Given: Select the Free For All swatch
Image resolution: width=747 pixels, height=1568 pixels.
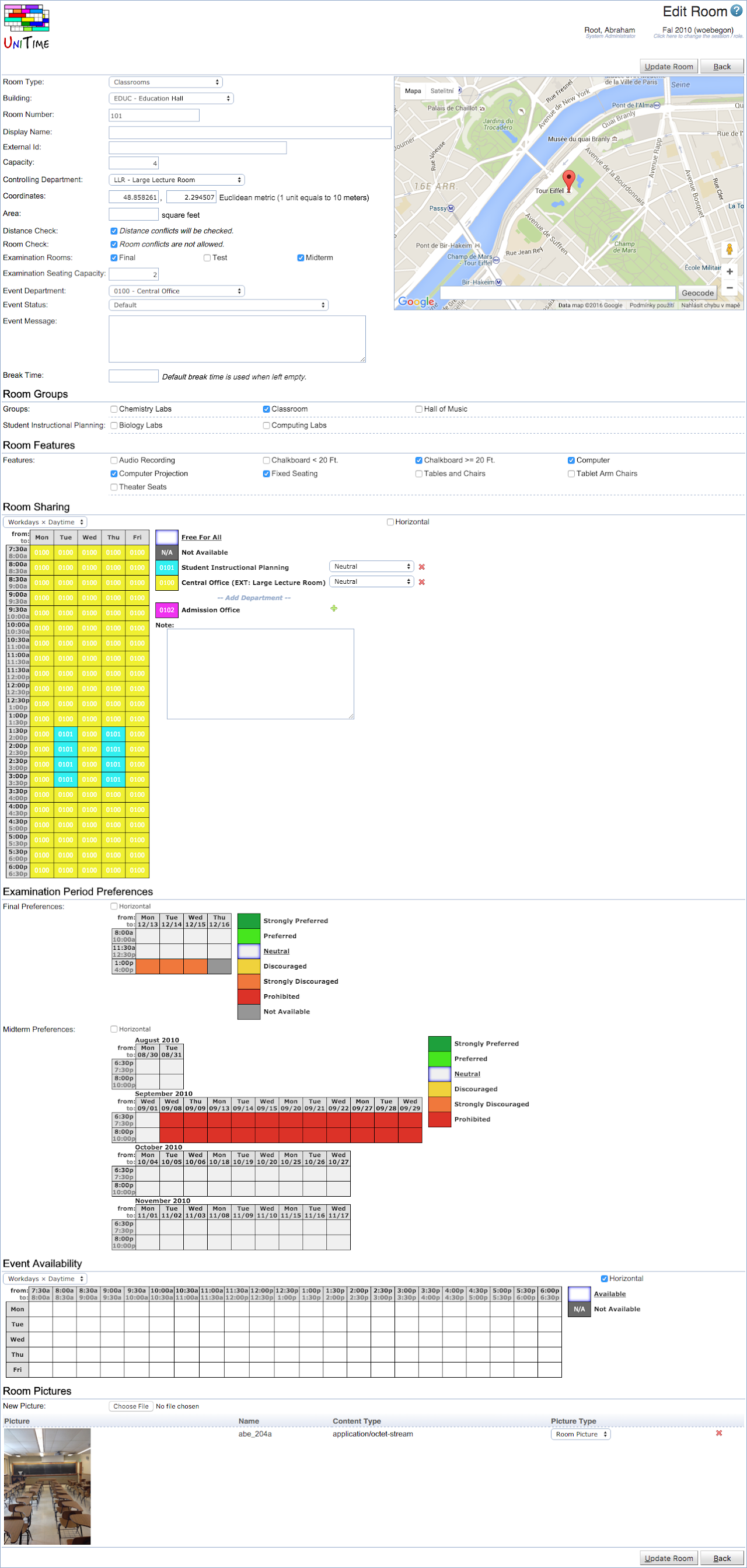Looking at the screenshot, I should [167, 537].
